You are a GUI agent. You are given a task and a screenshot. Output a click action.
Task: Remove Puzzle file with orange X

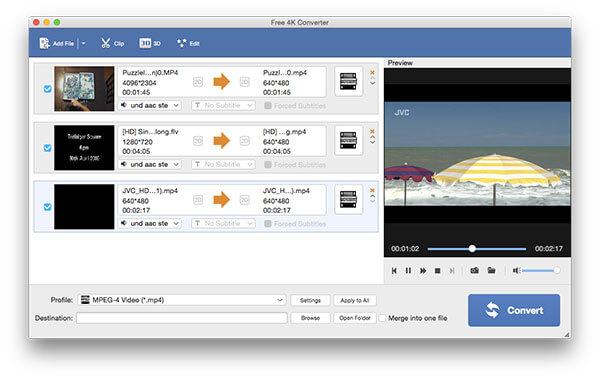[372, 72]
